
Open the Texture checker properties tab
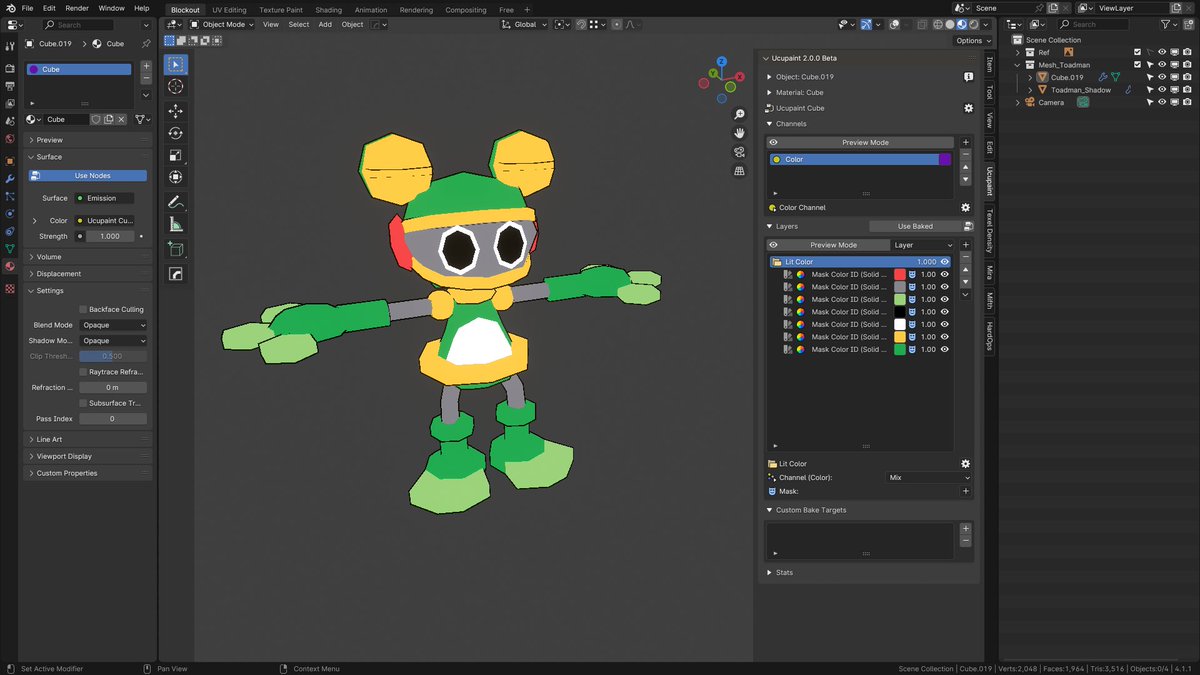point(10,288)
